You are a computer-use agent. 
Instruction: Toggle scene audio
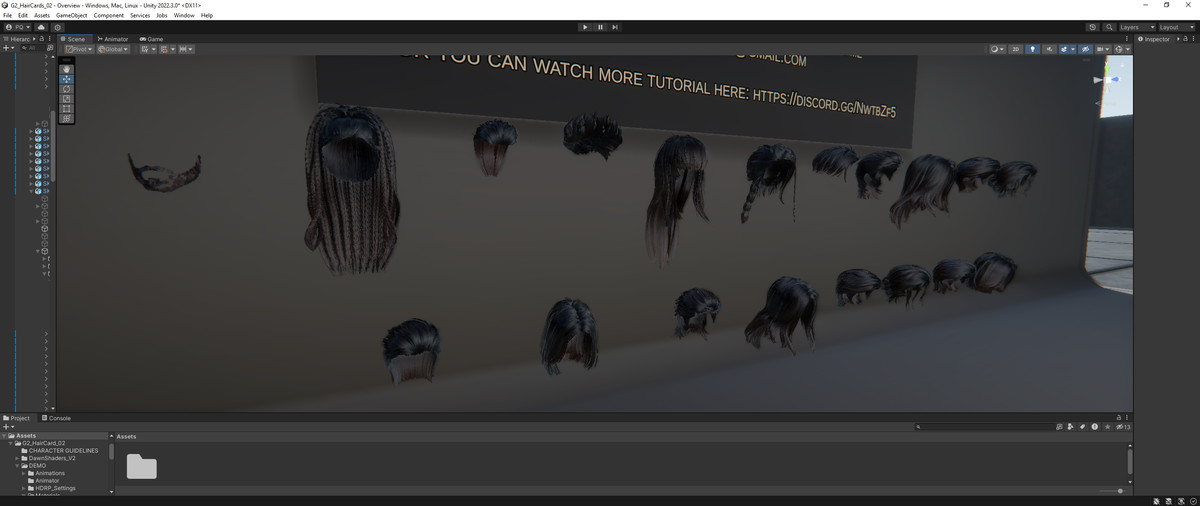1049,49
